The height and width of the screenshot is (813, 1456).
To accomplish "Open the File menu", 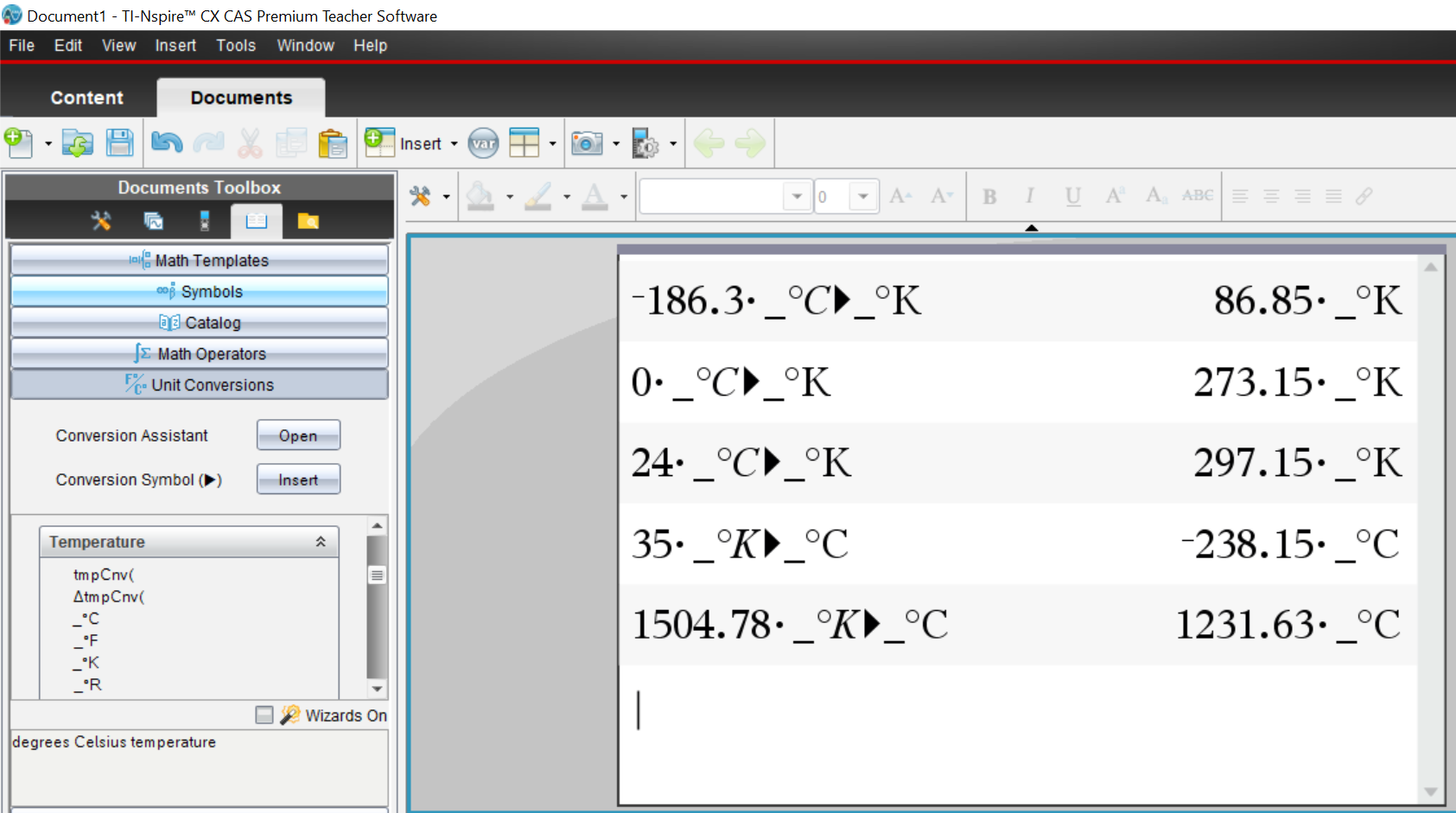I will coord(22,46).
